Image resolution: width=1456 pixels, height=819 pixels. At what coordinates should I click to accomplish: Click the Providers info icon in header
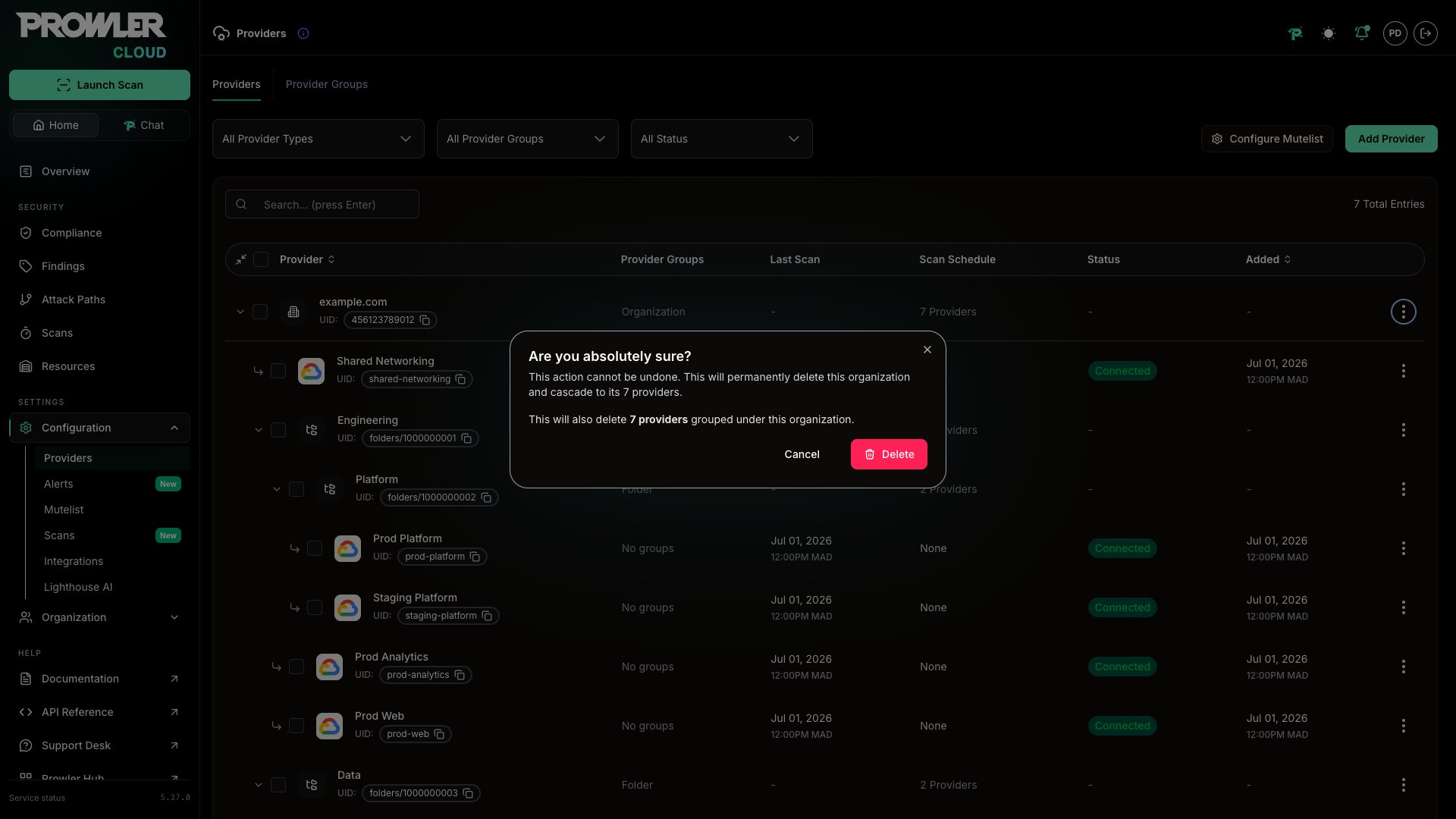tap(303, 33)
